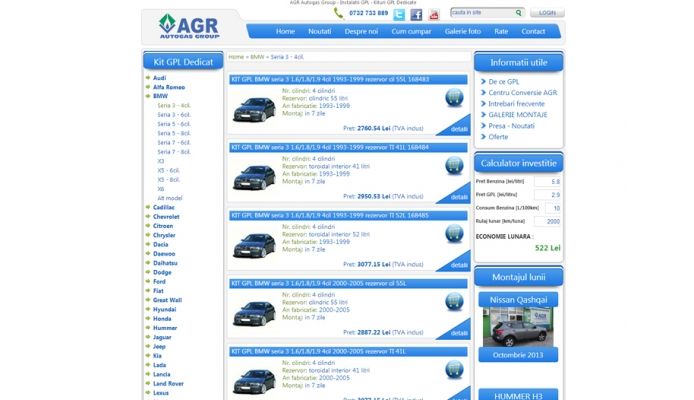Open the GALERIE MONTAJE link
Image resolution: width=694 pixels, height=400 pixels.
tap(518, 115)
